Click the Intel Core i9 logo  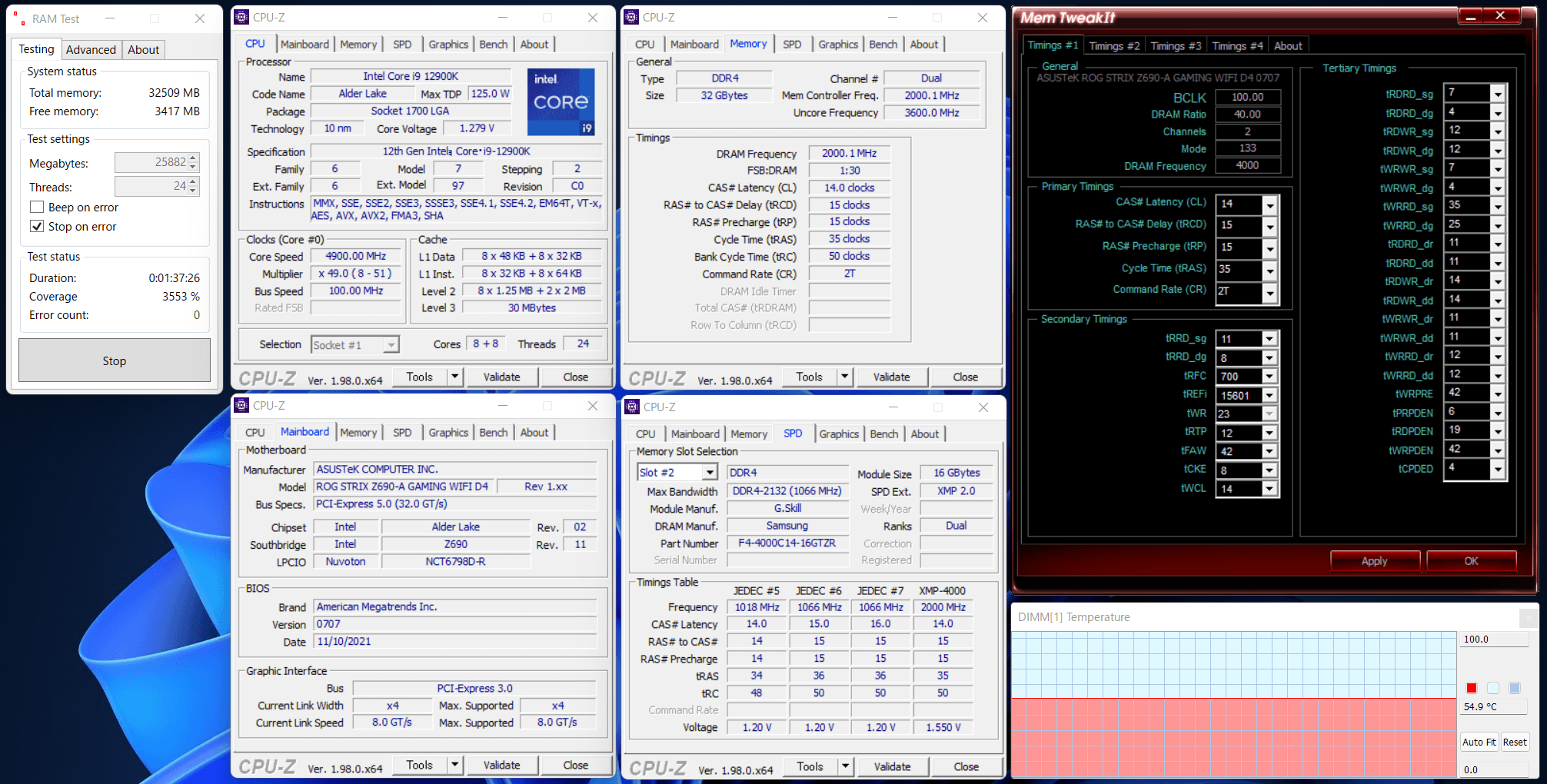(561, 101)
